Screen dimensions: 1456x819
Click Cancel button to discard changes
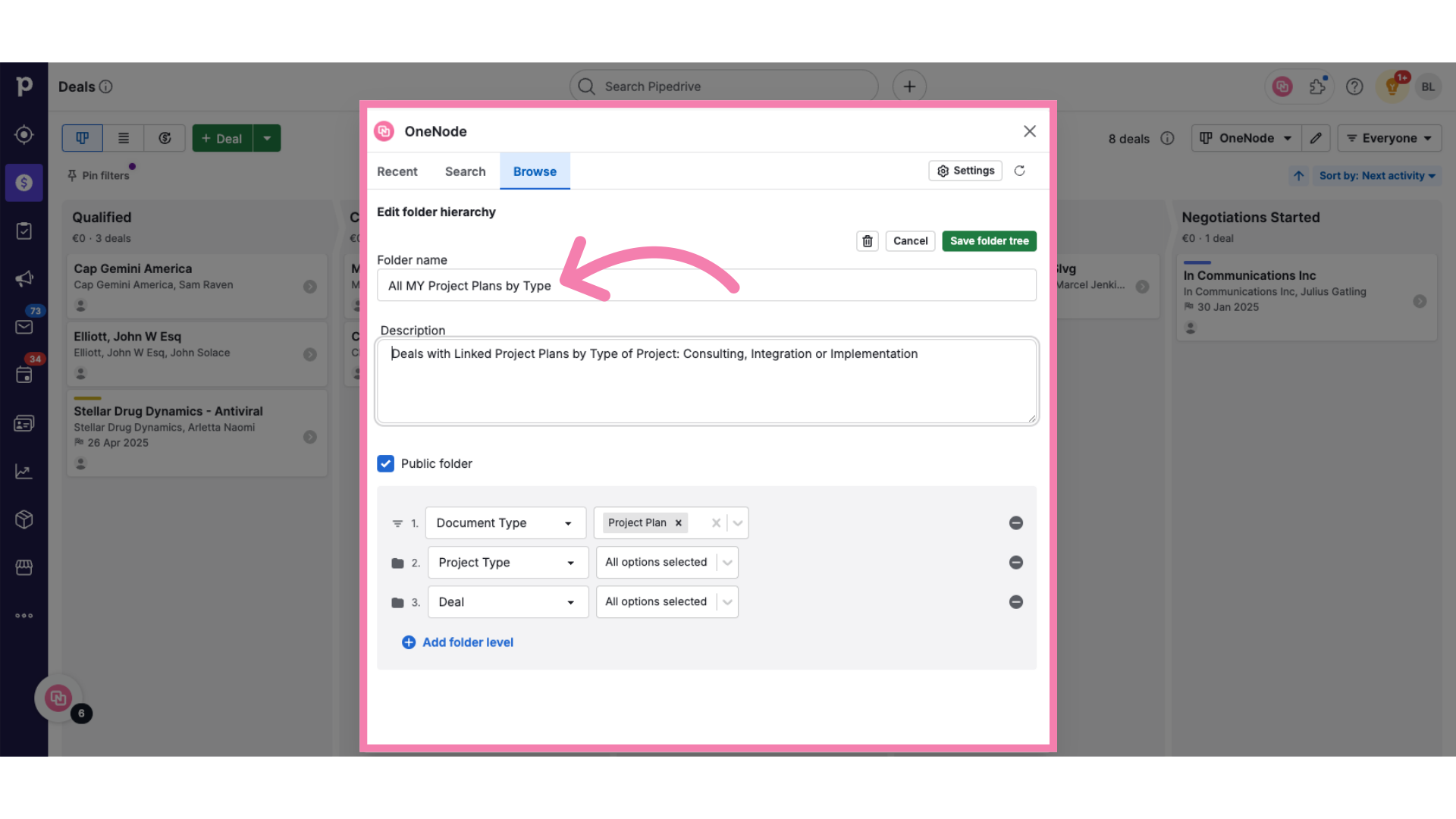[x=909, y=240]
